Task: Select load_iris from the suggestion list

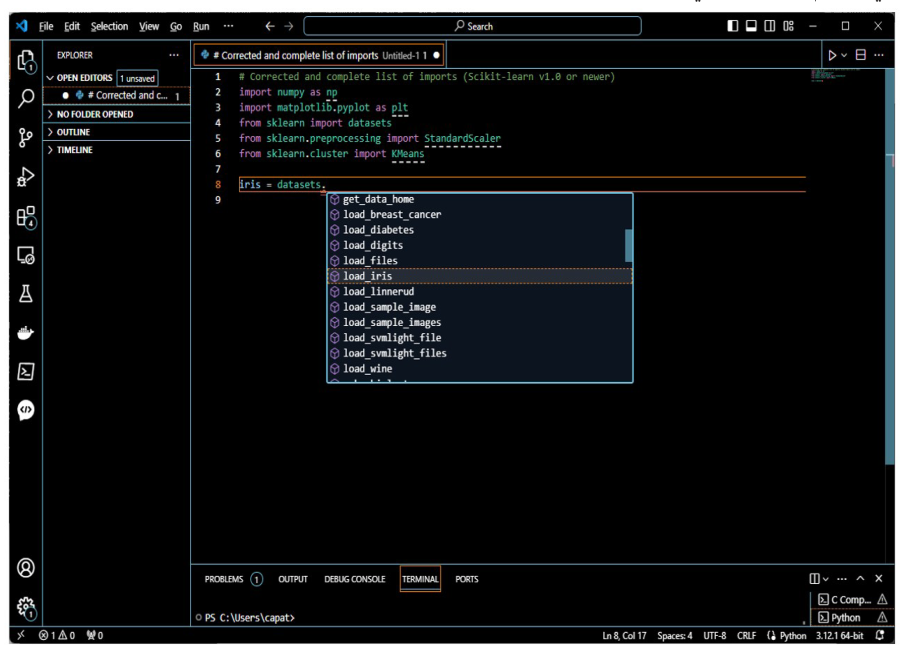Action: (x=480, y=276)
